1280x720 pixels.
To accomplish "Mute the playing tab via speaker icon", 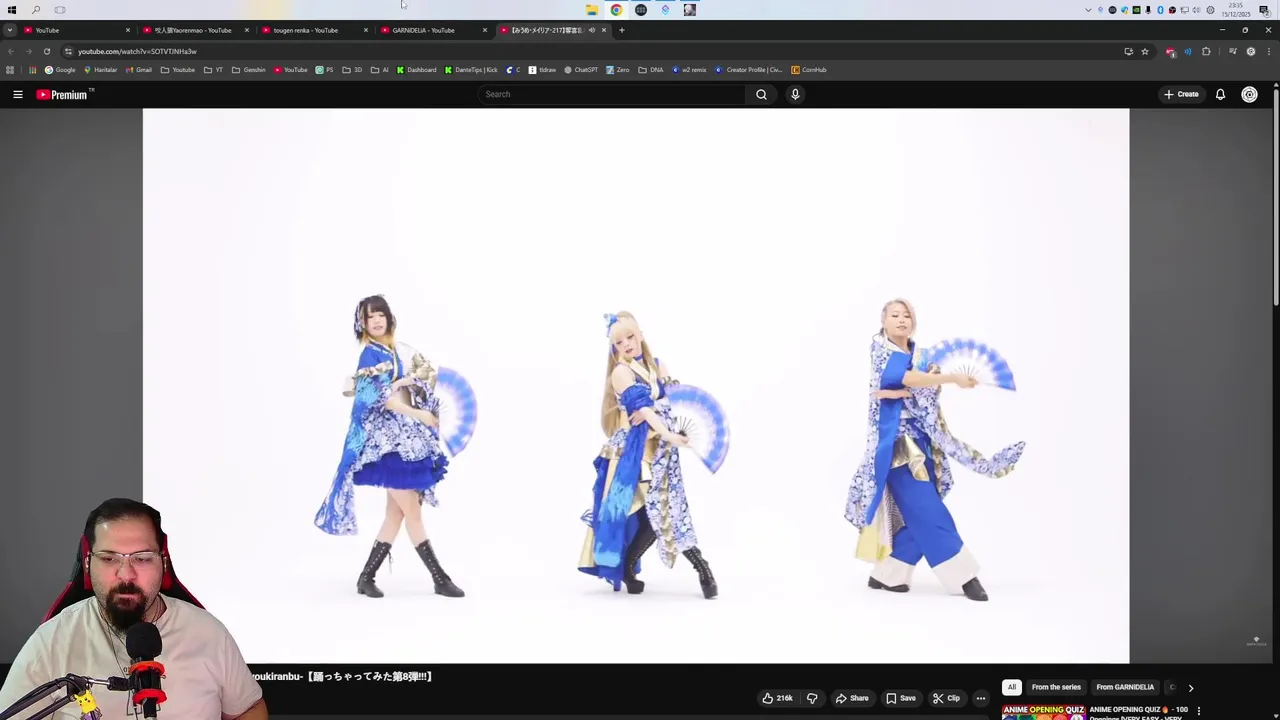I will [x=591, y=30].
